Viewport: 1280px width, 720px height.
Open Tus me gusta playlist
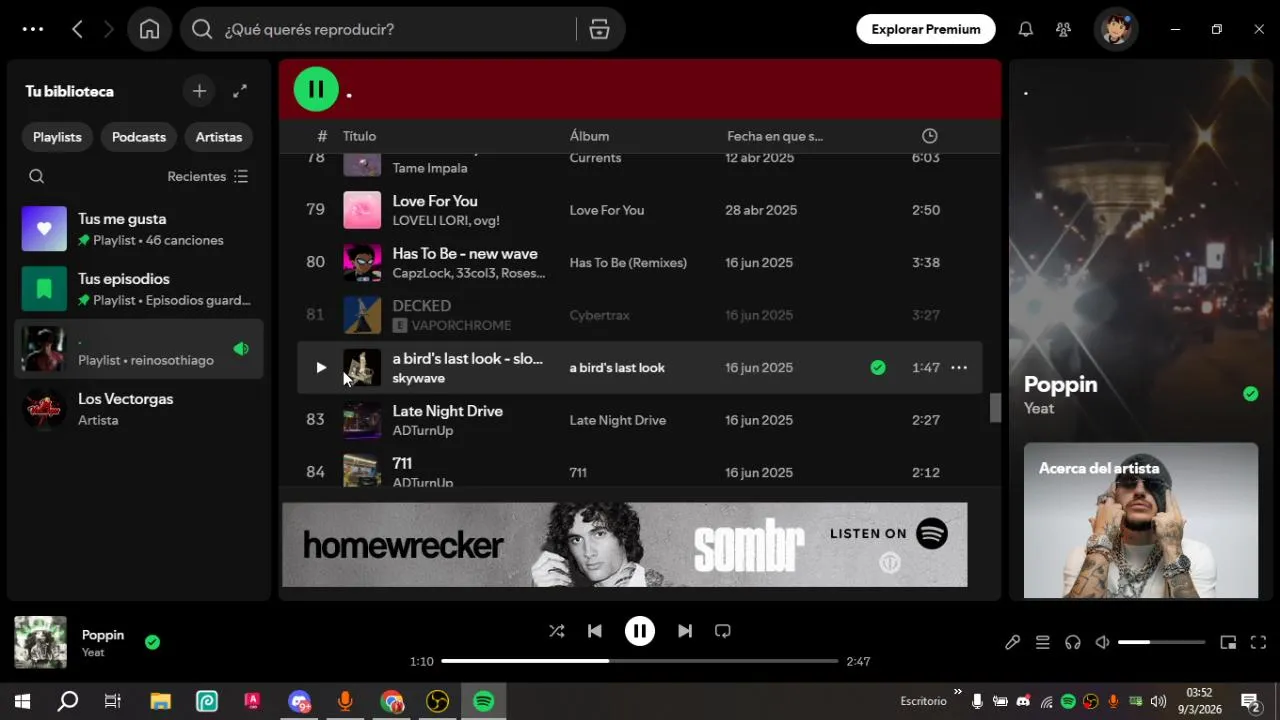click(139, 229)
